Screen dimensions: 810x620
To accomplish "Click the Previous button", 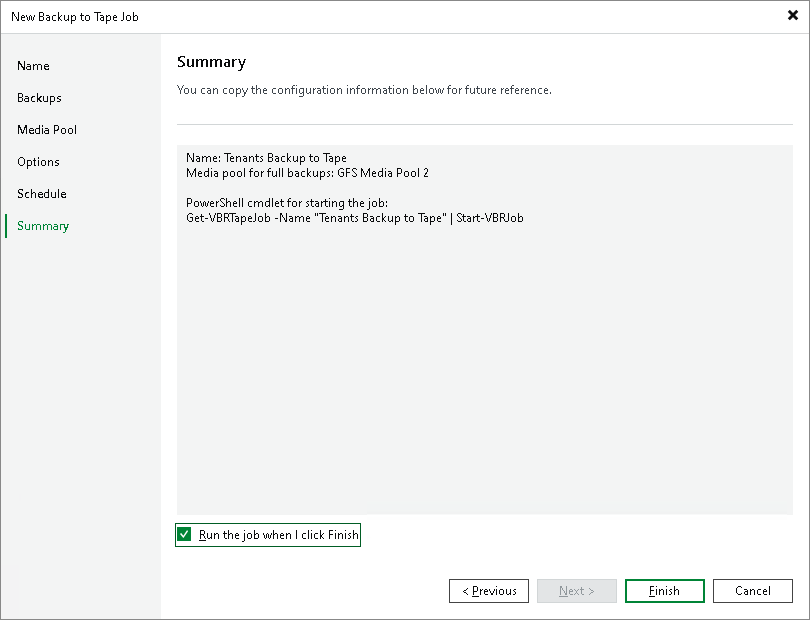I will tap(489, 590).
